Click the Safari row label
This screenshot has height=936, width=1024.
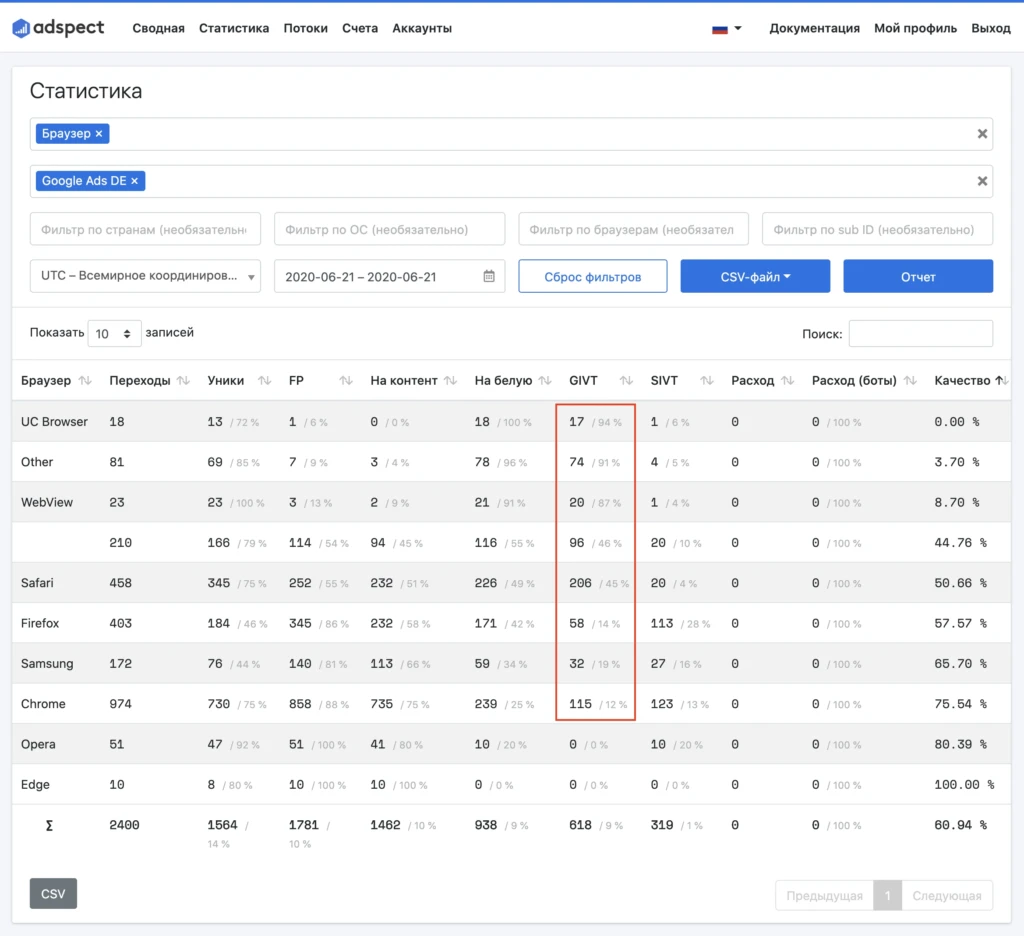click(37, 583)
